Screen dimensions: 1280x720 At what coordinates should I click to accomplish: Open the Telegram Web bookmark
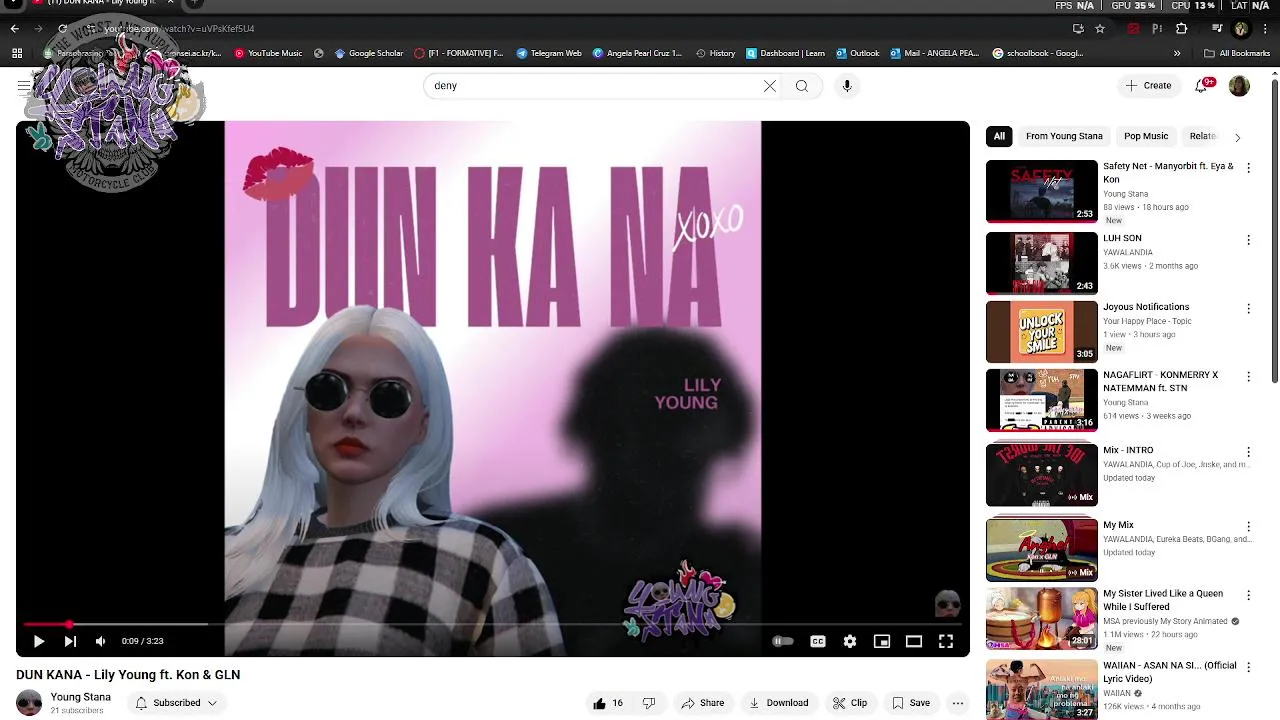pyautogui.click(x=549, y=53)
